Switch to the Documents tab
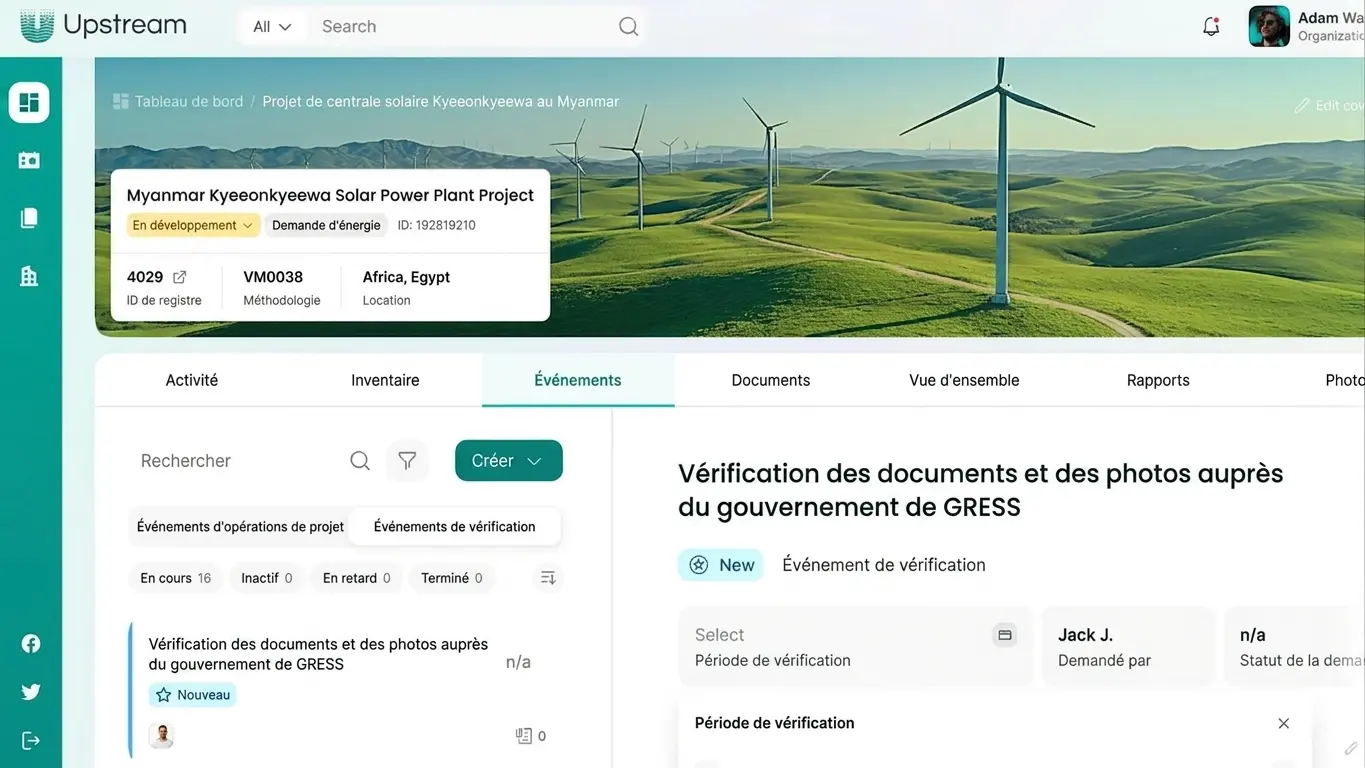Screen dimensions: 1365x768 point(770,380)
